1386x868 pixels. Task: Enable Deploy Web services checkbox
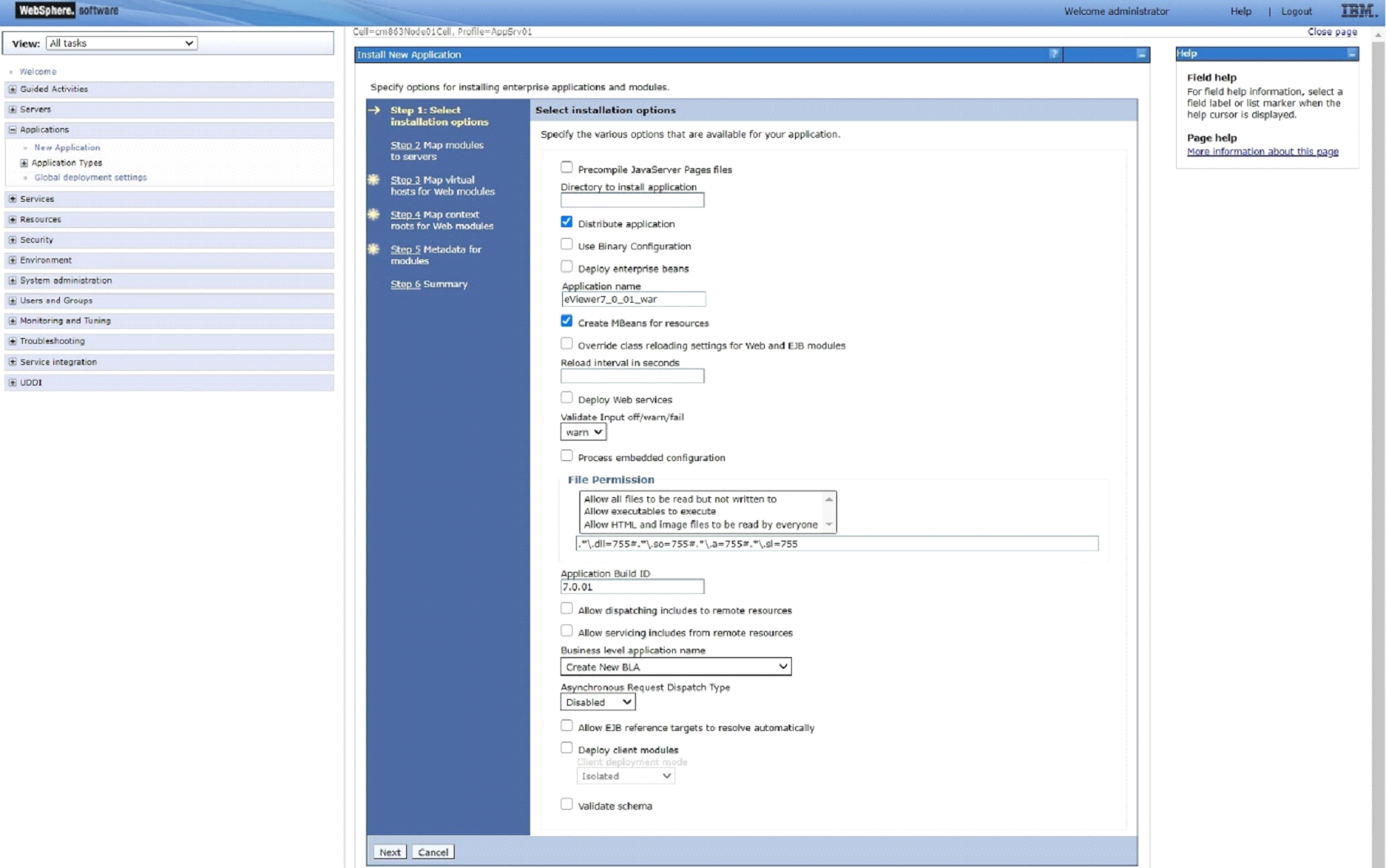566,398
